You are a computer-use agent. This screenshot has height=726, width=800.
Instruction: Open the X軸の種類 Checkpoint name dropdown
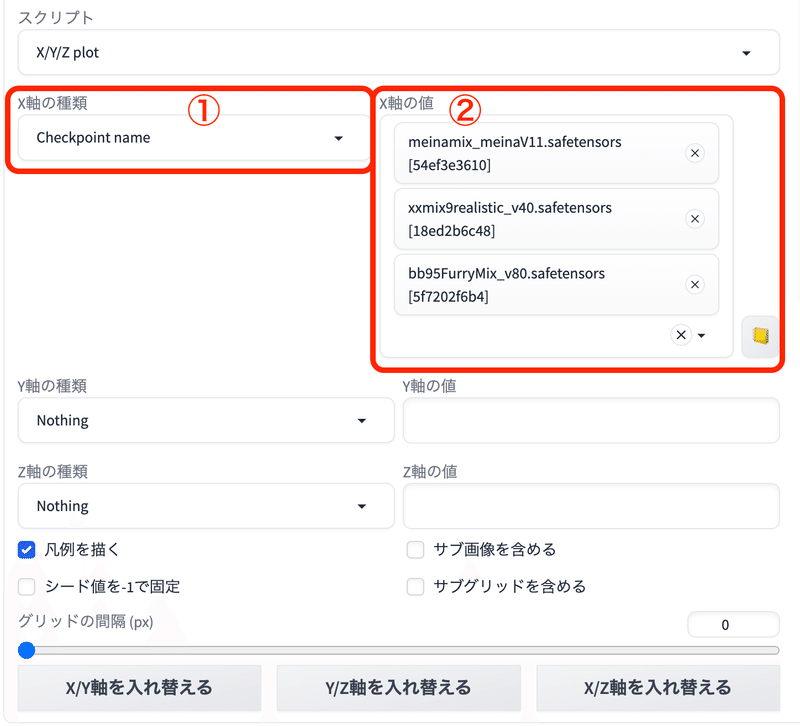(x=194, y=138)
